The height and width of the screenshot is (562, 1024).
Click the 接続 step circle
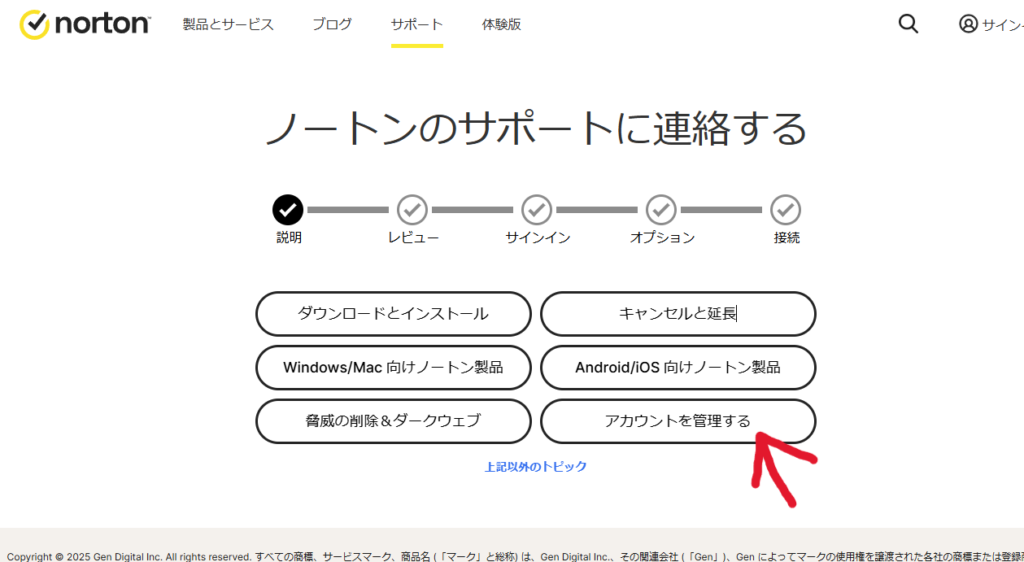(786, 210)
